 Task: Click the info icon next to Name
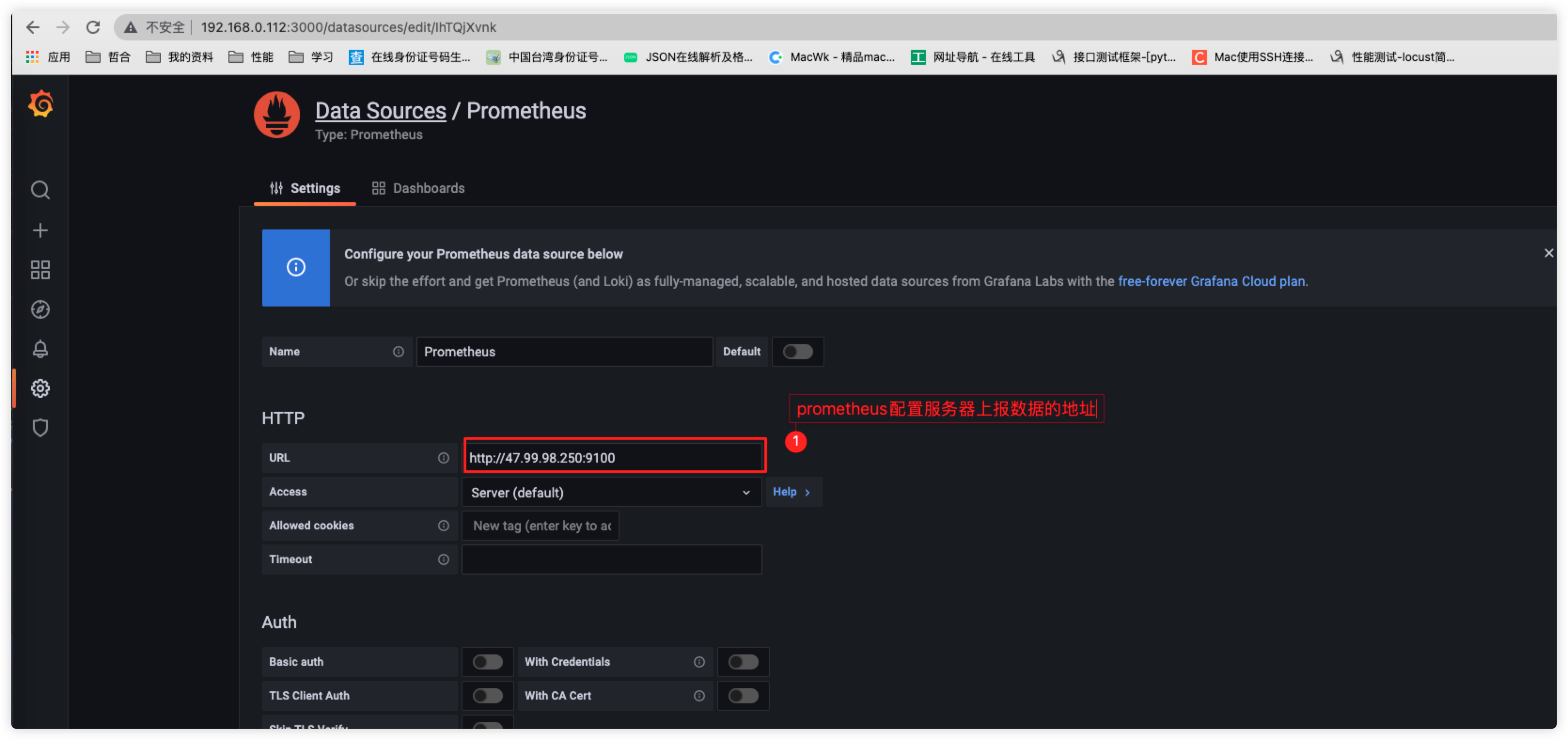click(398, 352)
